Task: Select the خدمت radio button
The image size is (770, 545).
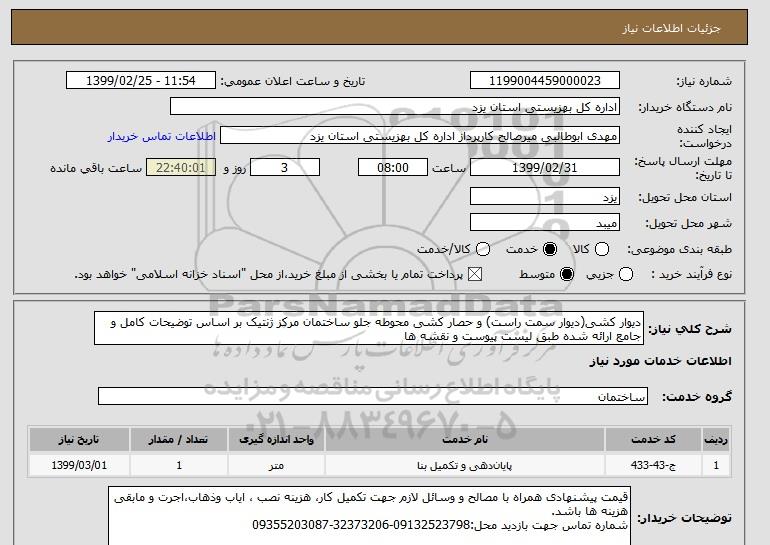Action: 550,249
